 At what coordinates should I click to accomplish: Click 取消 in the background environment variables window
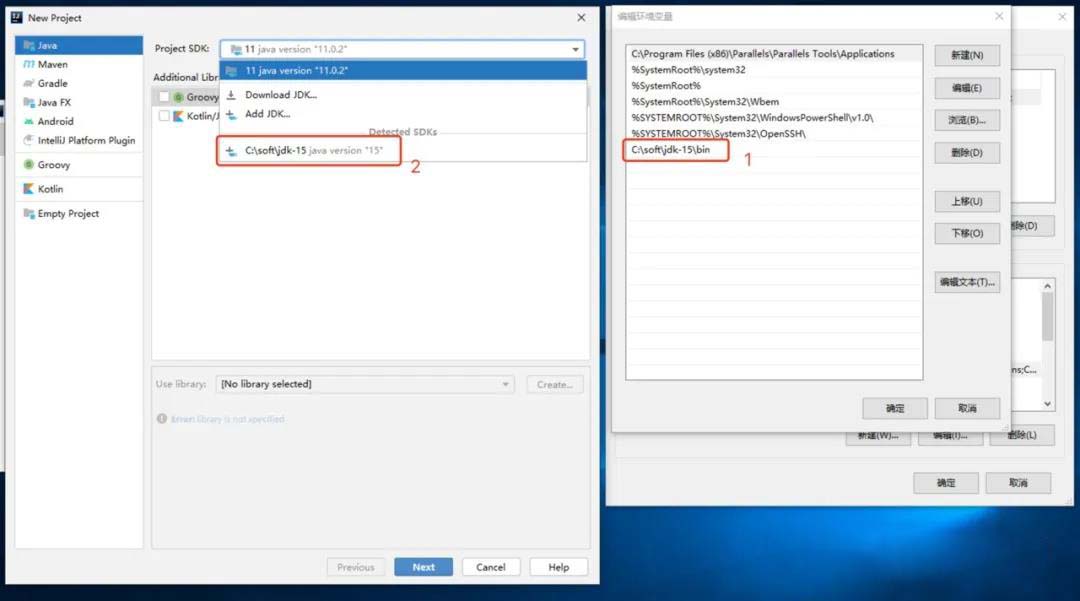[1018, 483]
